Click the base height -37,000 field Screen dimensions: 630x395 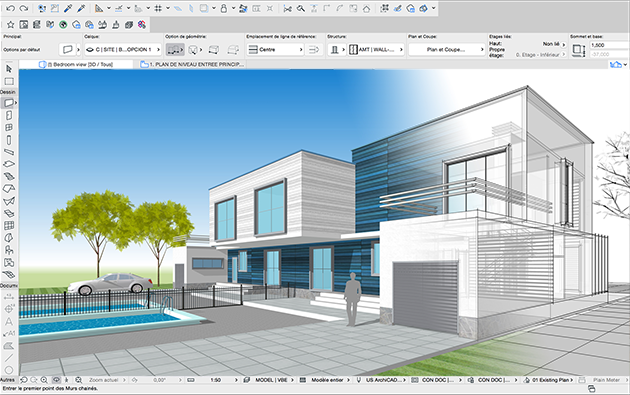pos(609,54)
